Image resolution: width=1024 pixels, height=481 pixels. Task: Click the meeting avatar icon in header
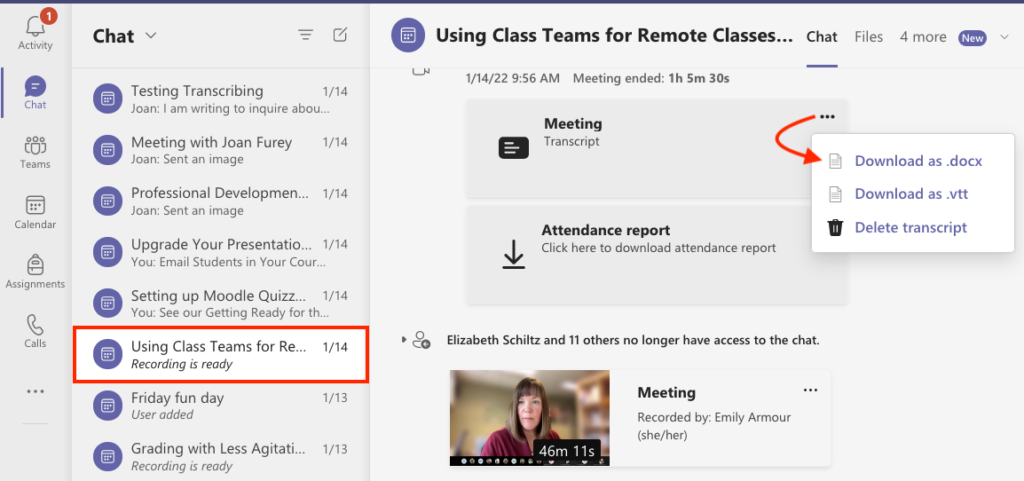click(x=408, y=35)
